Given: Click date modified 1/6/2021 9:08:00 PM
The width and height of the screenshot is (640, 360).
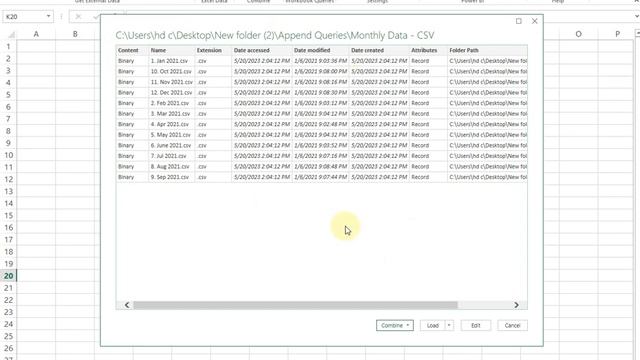Looking at the screenshot, I should click(320, 71).
